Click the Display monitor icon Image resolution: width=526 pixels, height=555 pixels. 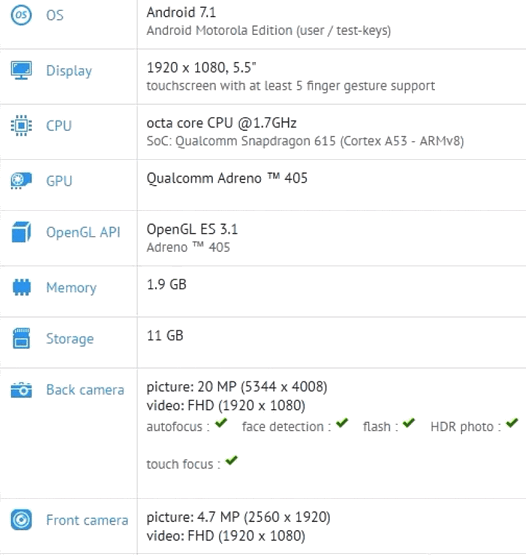(21, 70)
